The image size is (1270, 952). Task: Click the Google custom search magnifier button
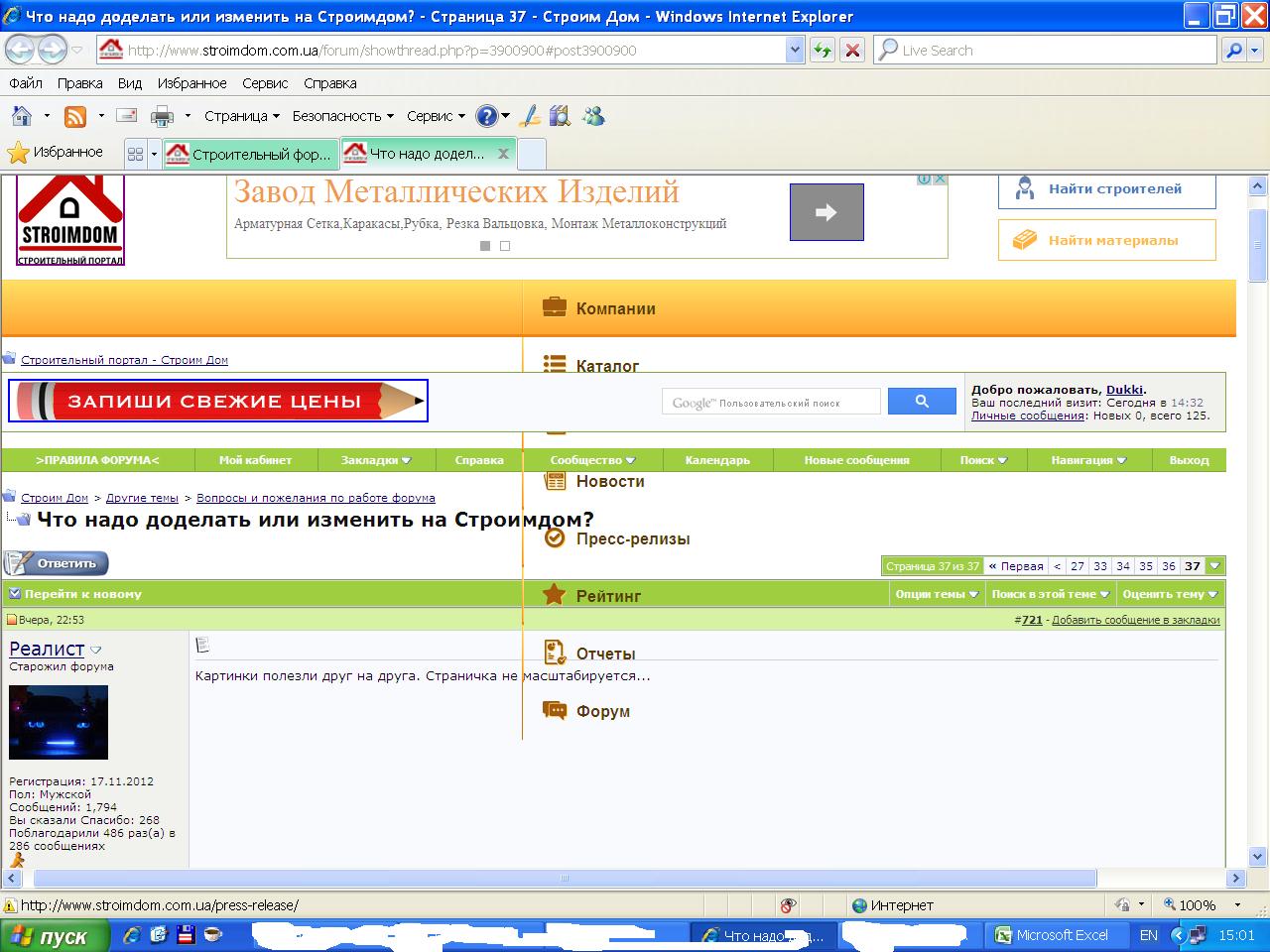click(x=922, y=401)
